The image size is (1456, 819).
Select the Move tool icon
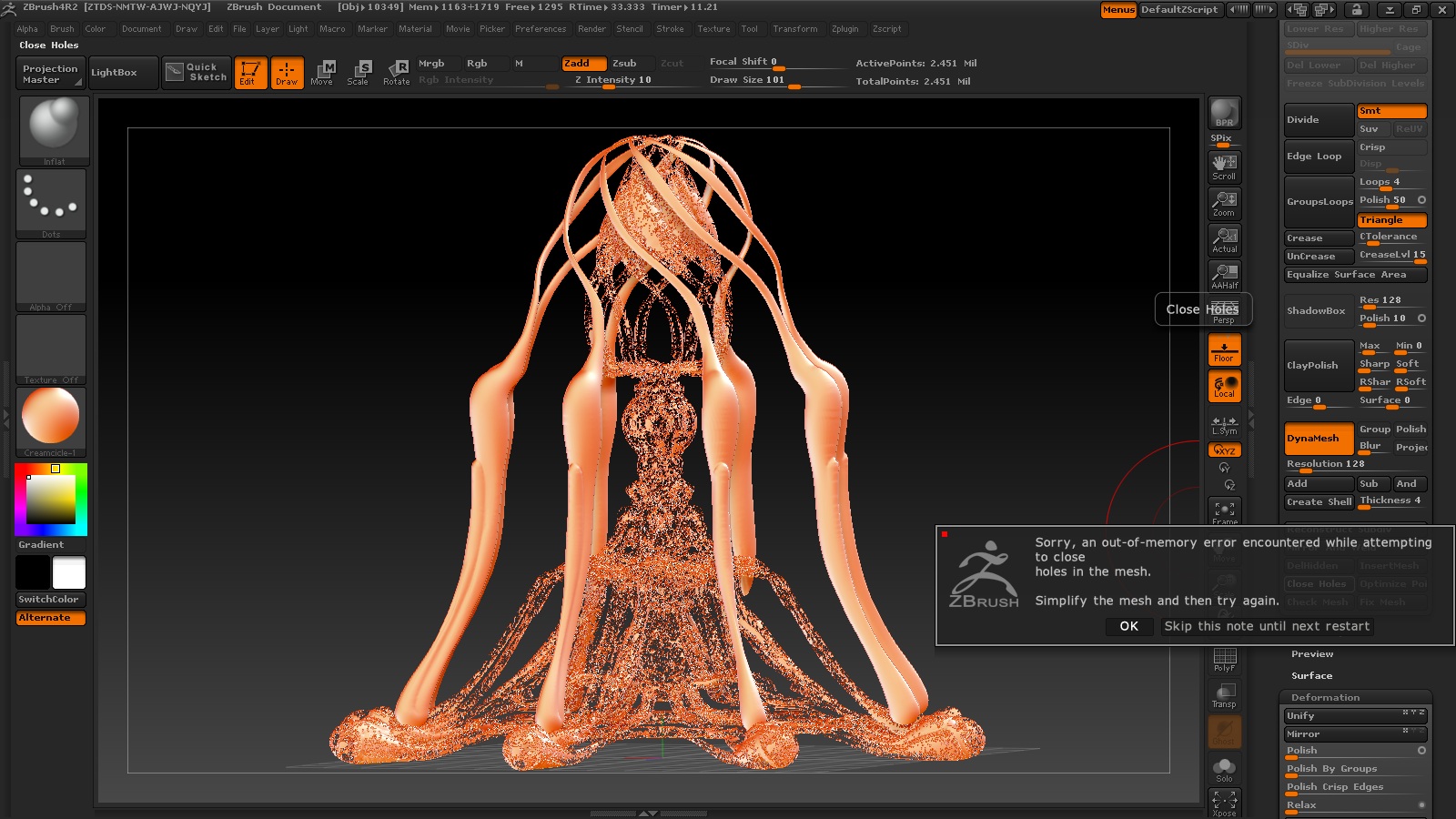coord(323,73)
